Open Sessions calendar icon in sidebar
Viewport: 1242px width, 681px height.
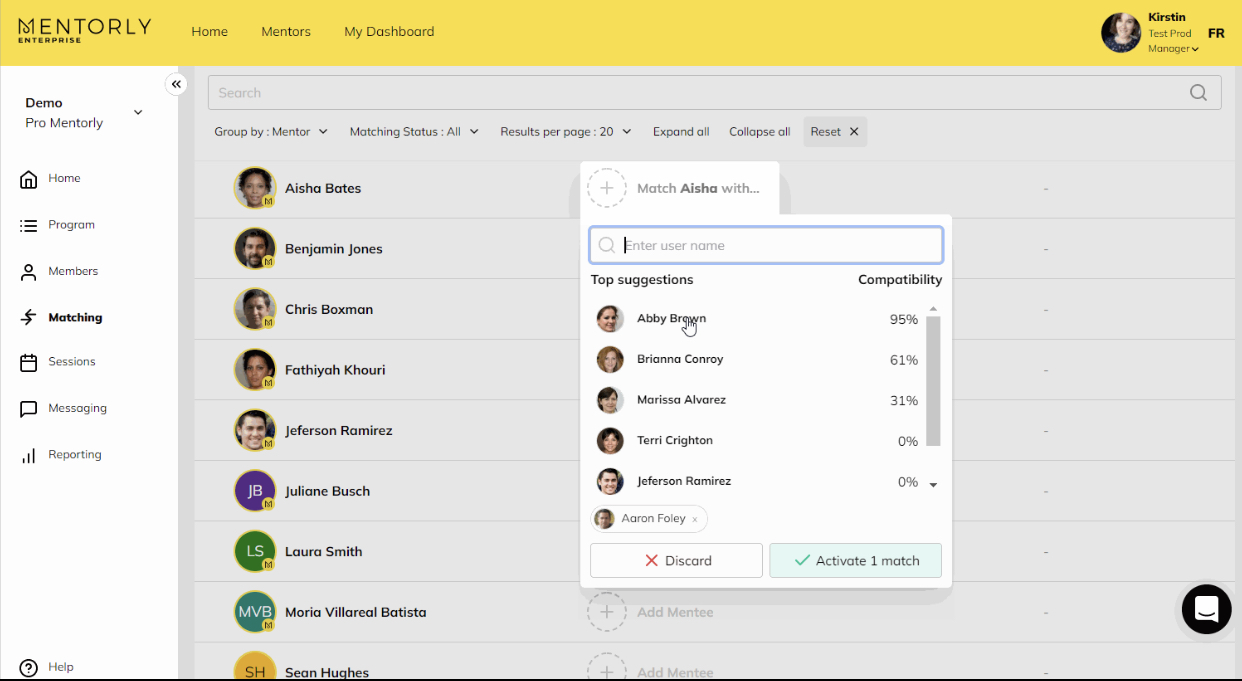coord(29,362)
